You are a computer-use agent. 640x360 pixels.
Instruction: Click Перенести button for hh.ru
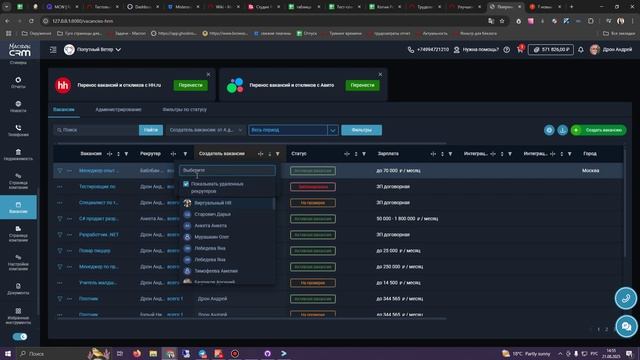pyautogui.click(x=191, y=85)
